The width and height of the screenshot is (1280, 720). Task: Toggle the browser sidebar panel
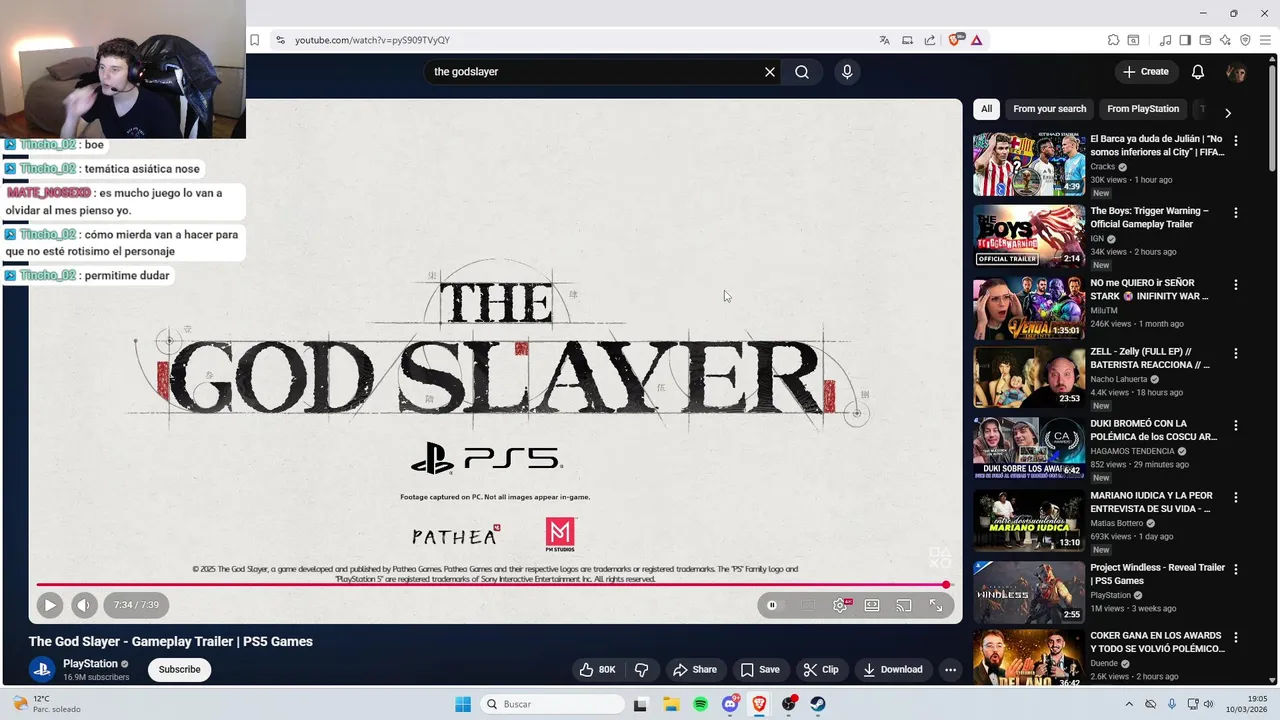1185,40
